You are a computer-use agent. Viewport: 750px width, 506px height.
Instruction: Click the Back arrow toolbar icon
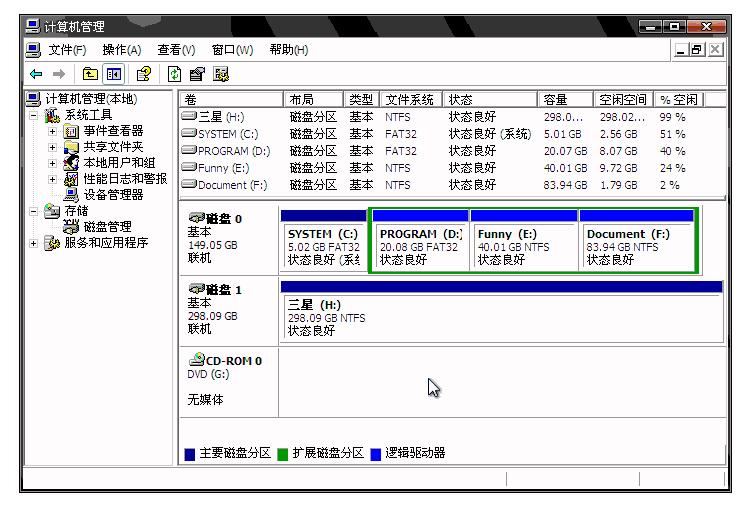(x=36, y=74)
